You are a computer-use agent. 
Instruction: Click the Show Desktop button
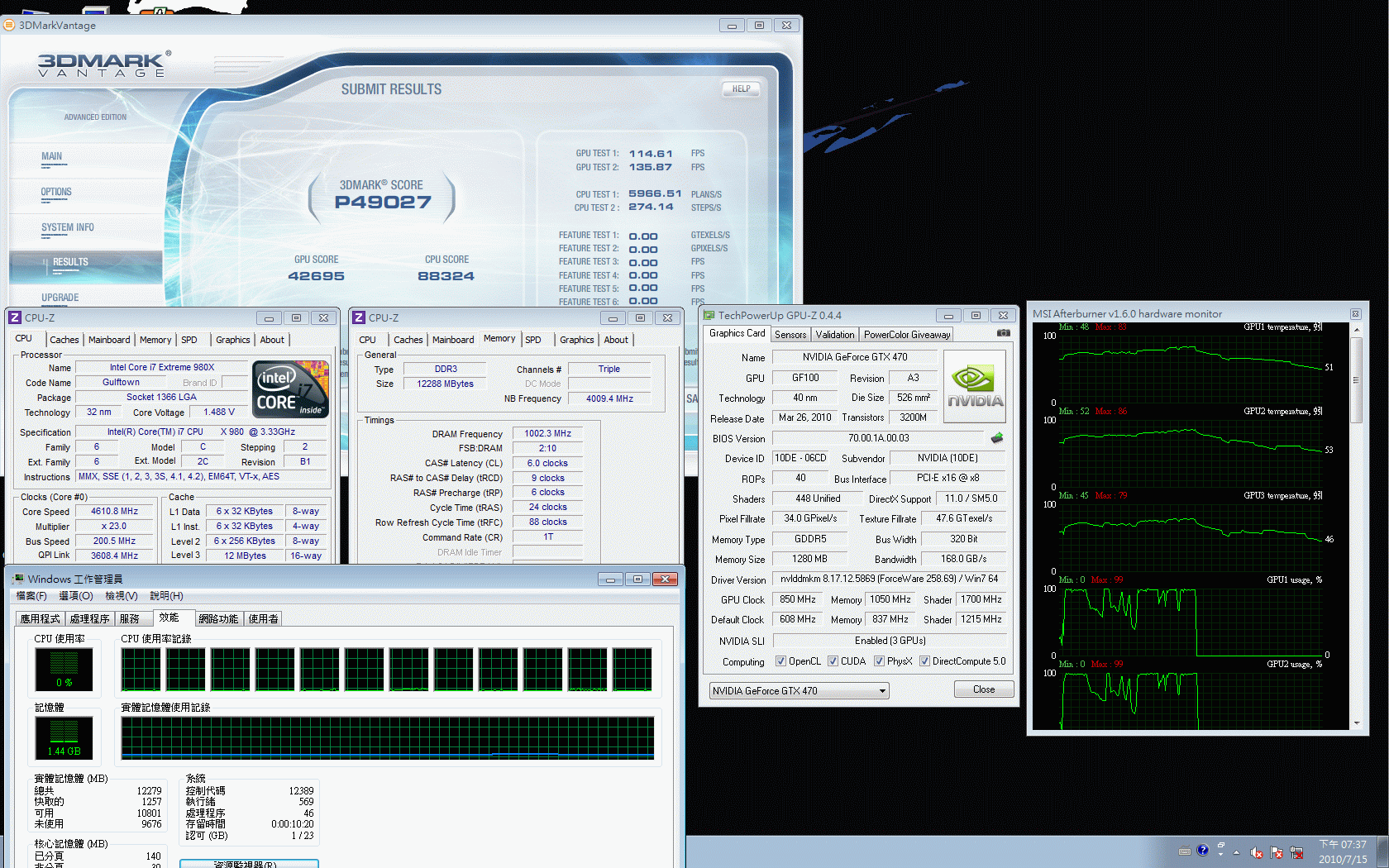coord(1383,851)
